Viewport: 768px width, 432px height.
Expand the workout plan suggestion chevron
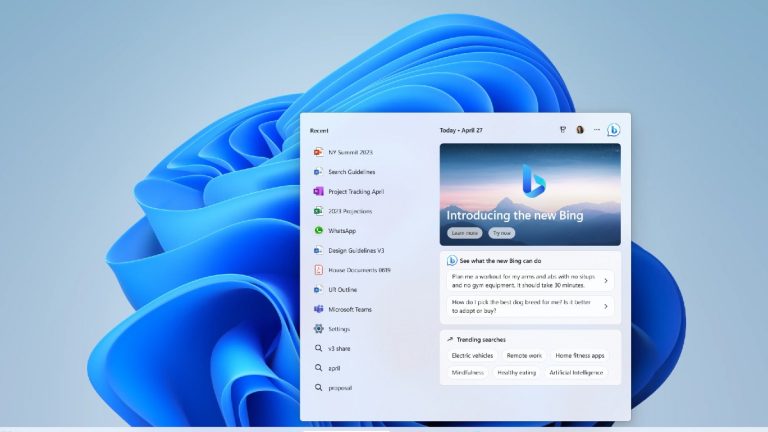point(606,281)
